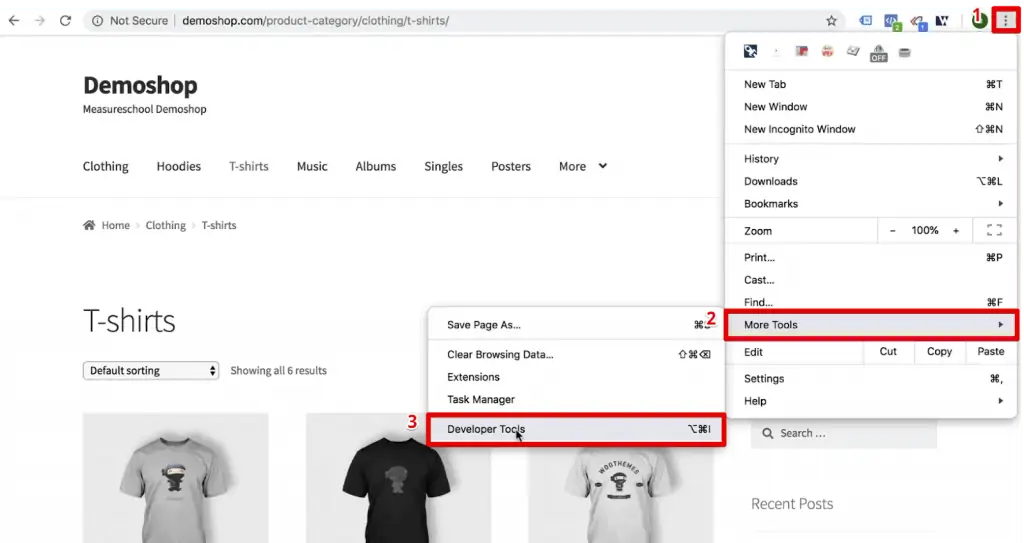
Task: Click Home in the breadcrumb
Action: [x=116, y=225]
